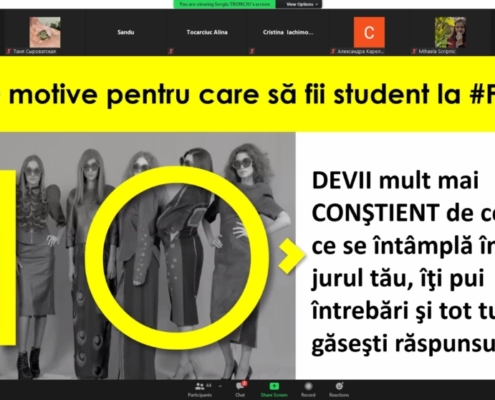Click muted mic icon on Tocarciuc Alina tile

pyautogui.click(x=171, y=51)
